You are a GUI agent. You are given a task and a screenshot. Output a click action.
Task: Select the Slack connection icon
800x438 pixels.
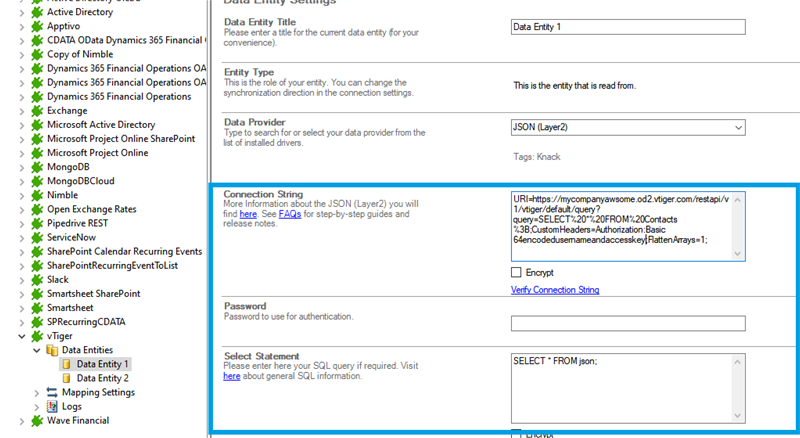pyautogui.click(x=37, y=280)
